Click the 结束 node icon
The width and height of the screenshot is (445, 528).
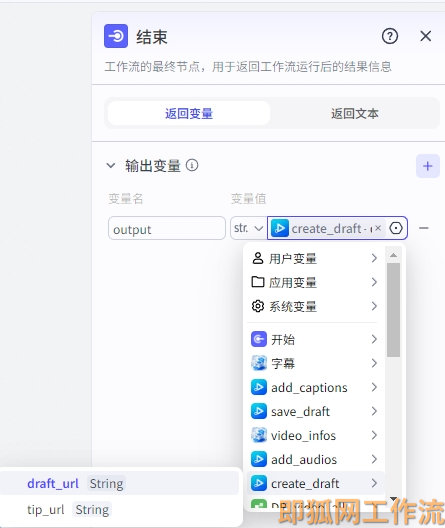(x=116, y=36)
